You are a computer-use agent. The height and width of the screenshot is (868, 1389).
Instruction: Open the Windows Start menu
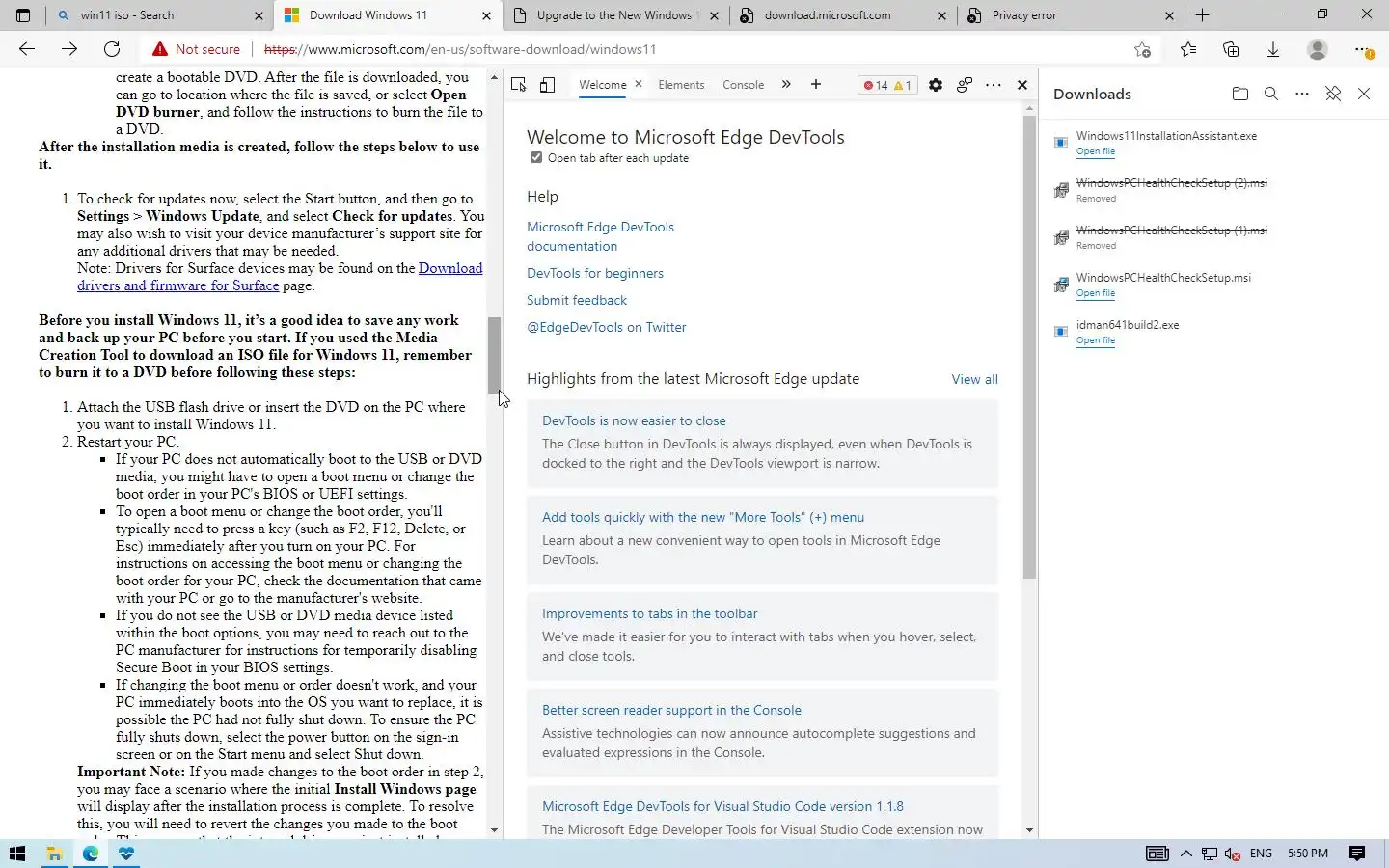[16, 854]
